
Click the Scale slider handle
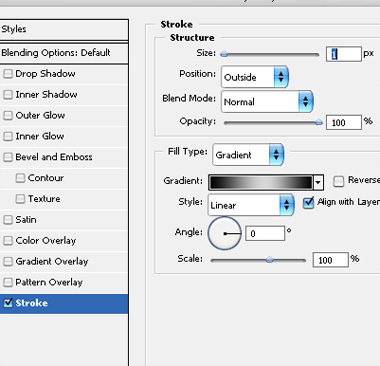point(269,260)
